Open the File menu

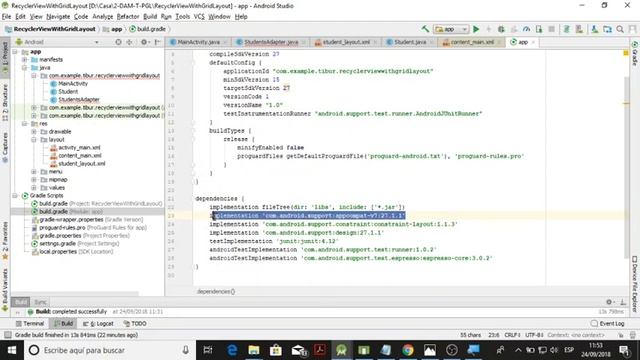click(6, 17)
